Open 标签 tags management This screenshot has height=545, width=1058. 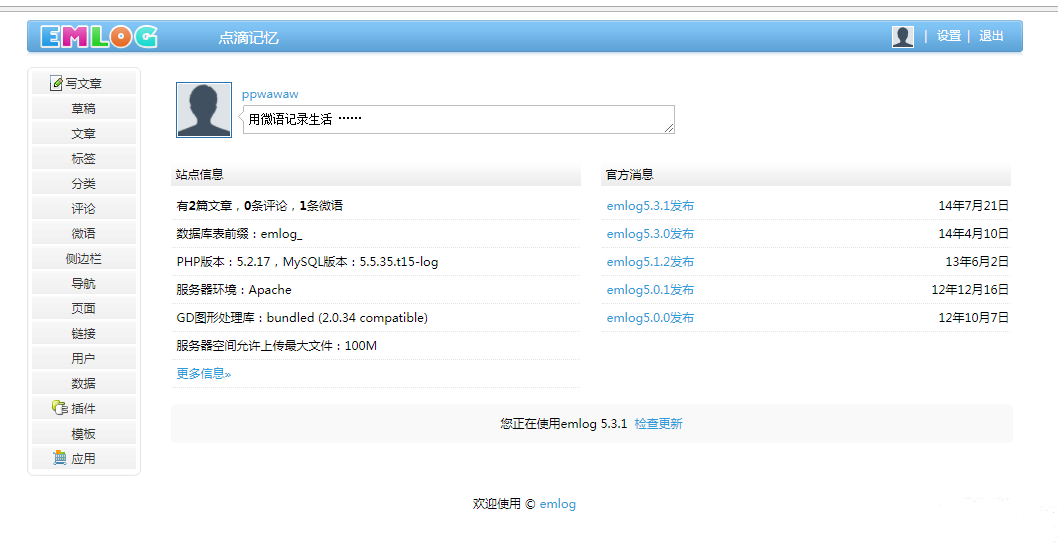click(83, 159)
